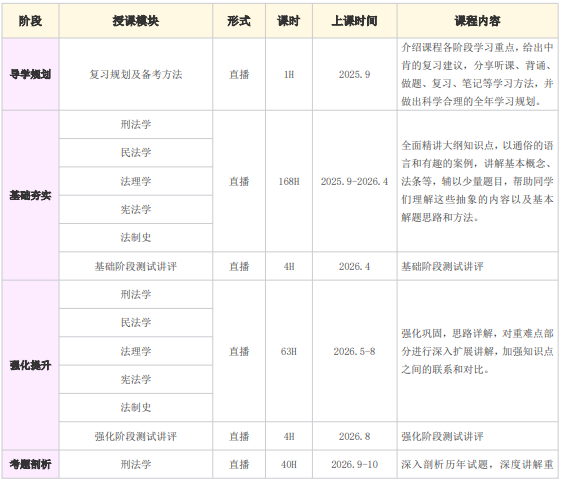The width and height of the screenshot is (564, 484).
Task: Select the 基础夯实 stage cell
Action: pyautogui.click(x=31, y=195)
